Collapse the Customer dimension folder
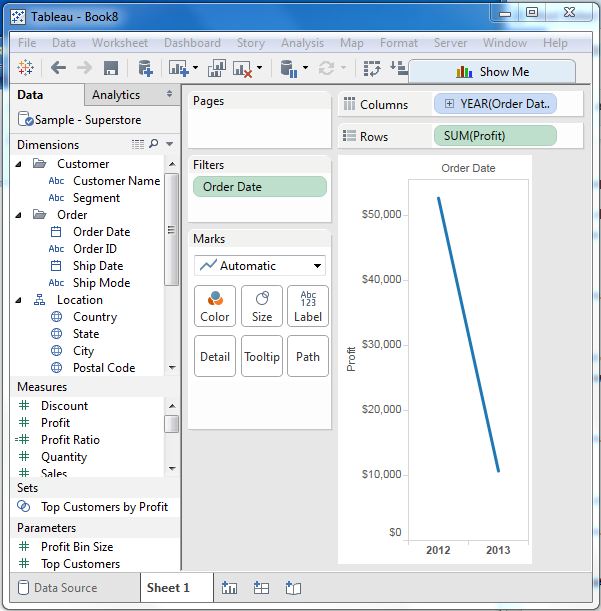This screenshot has width=601, height=611. coord(22,164)
